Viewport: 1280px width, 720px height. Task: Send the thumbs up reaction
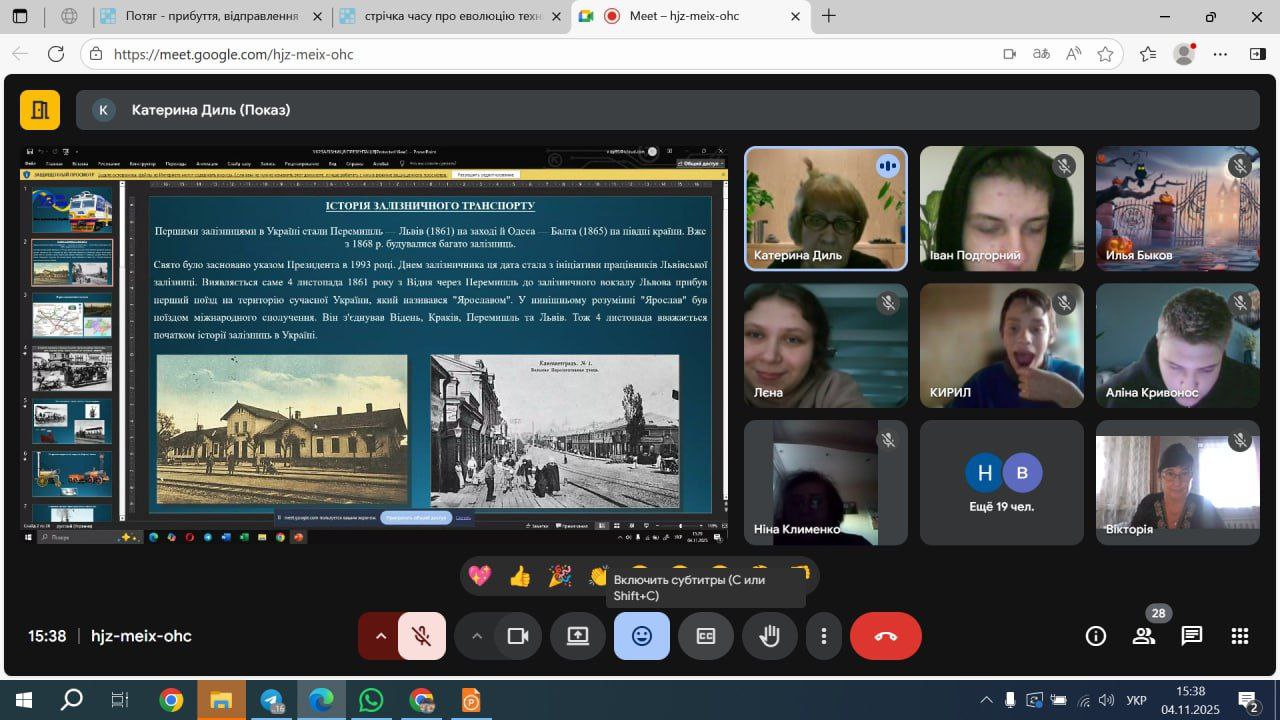pyautogui.click(x=520, y=576)
